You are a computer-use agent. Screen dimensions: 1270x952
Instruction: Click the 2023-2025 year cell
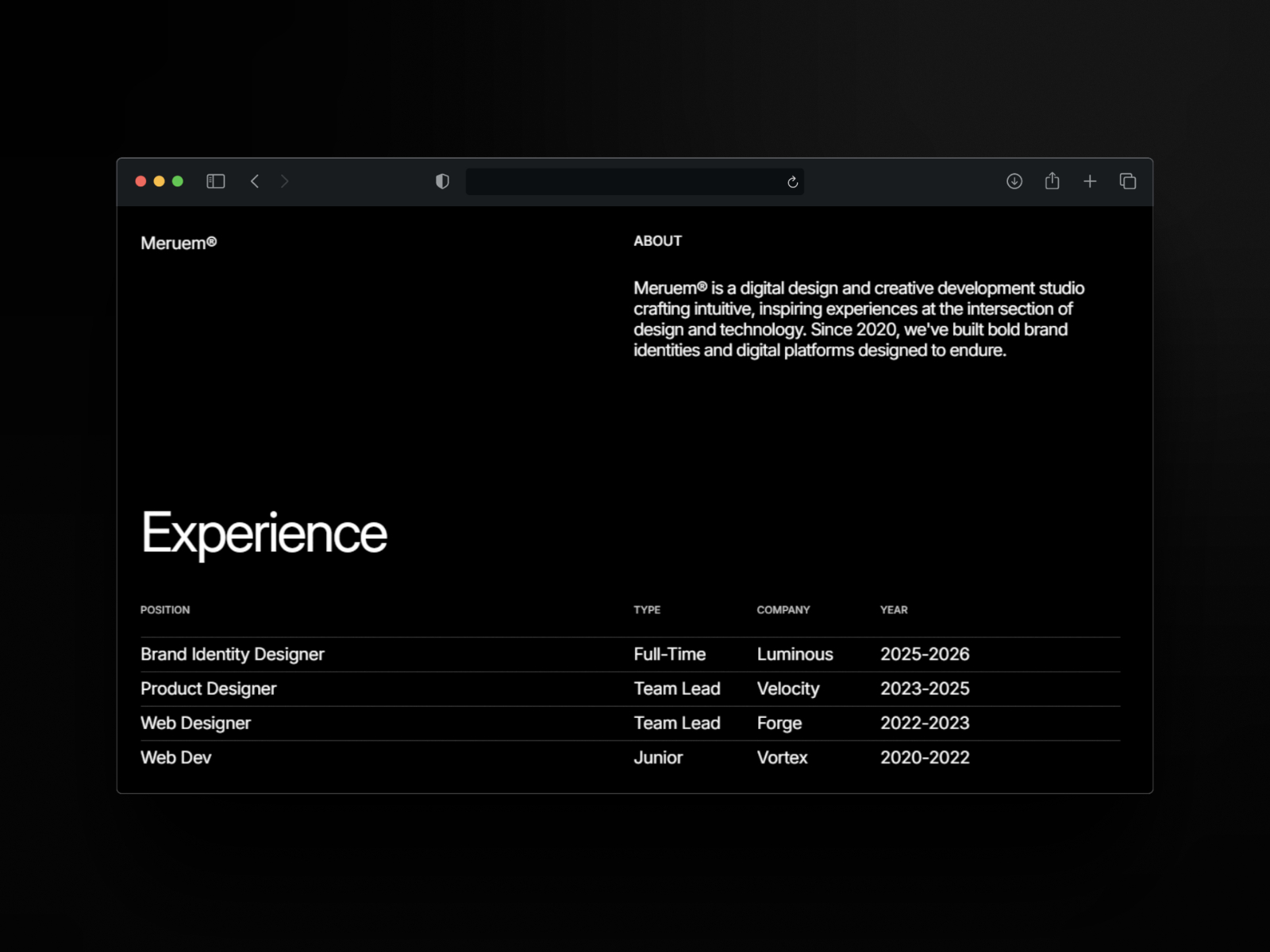pyautogui.click(x=925, y=689)
